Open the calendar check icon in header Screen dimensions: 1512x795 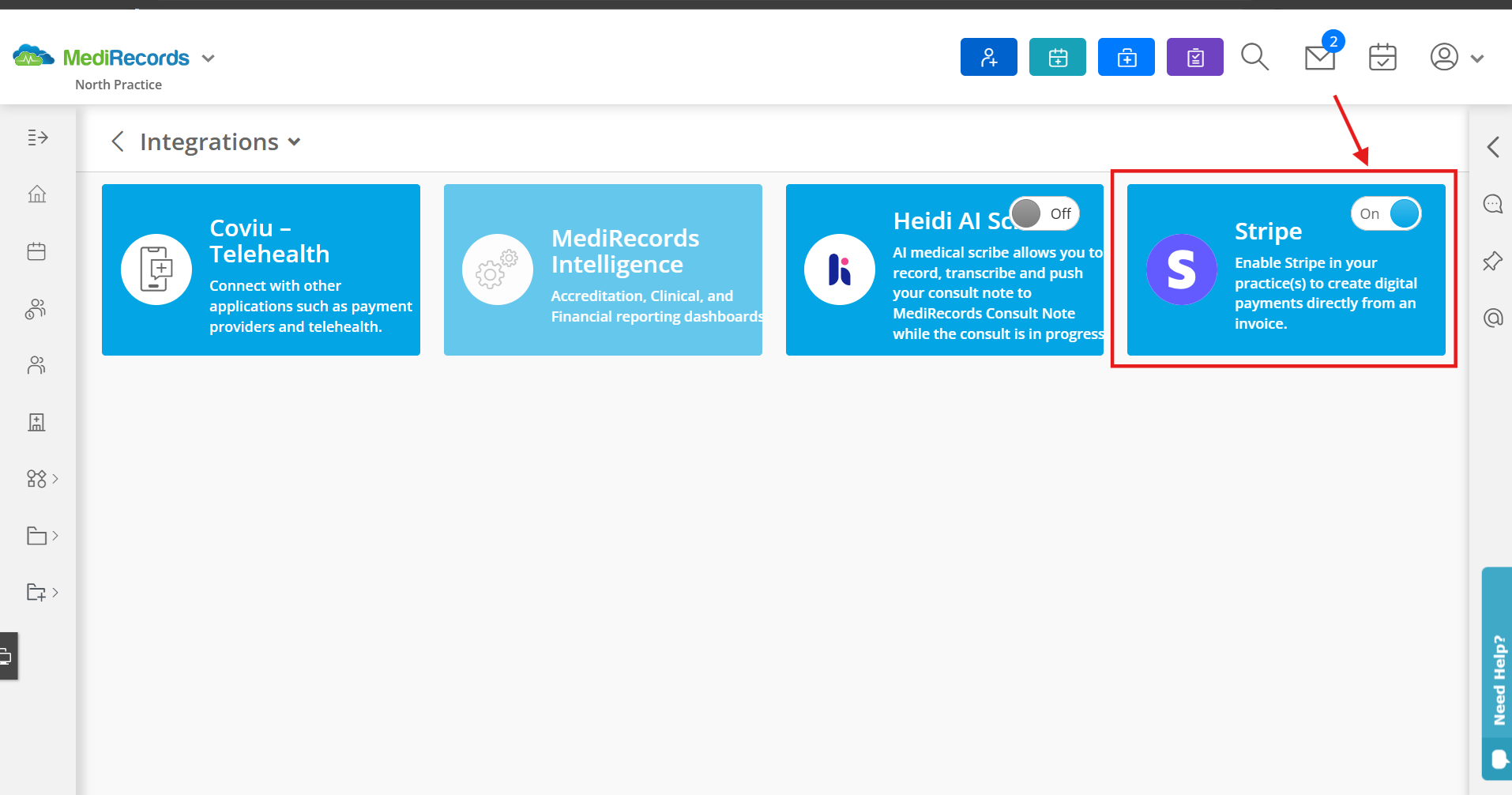point(1382,57)
